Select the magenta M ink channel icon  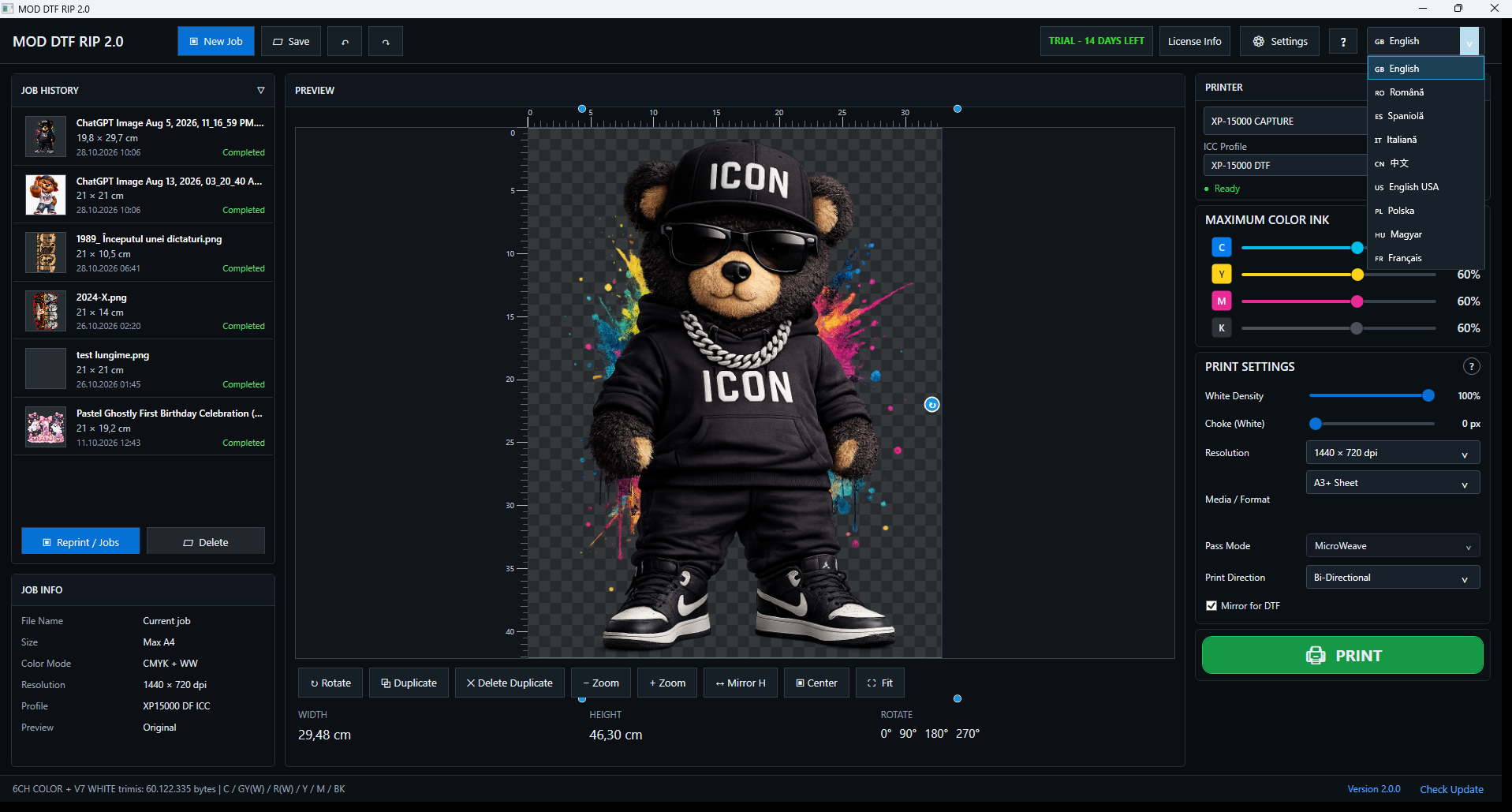pos(1222,301)
